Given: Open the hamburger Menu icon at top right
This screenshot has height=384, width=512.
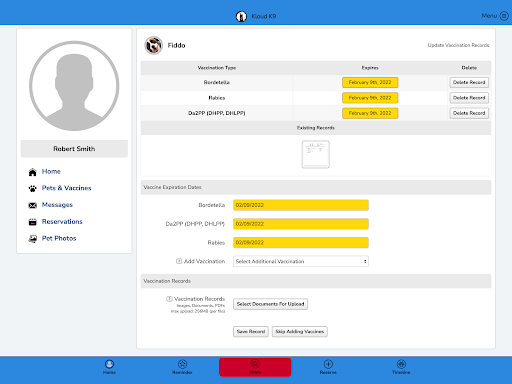Looking at the screenshot, I should coord(504,16).
